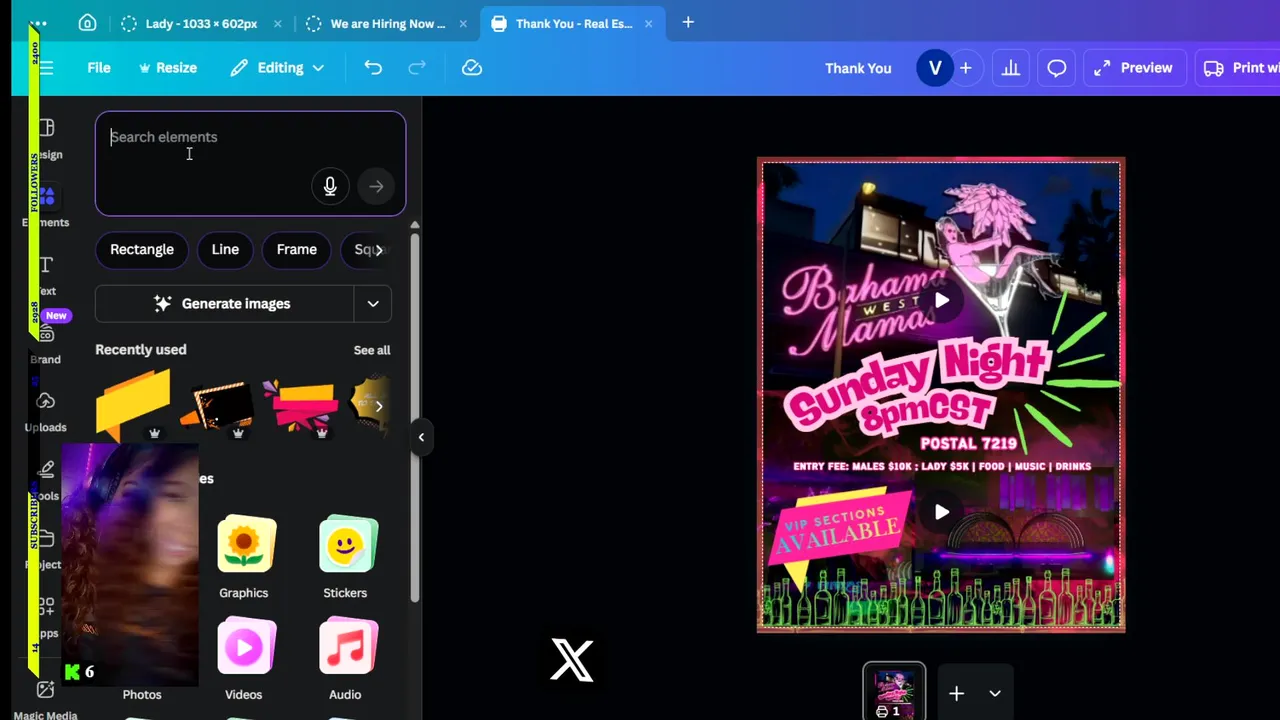Click Generate images button

pos(224,304)
